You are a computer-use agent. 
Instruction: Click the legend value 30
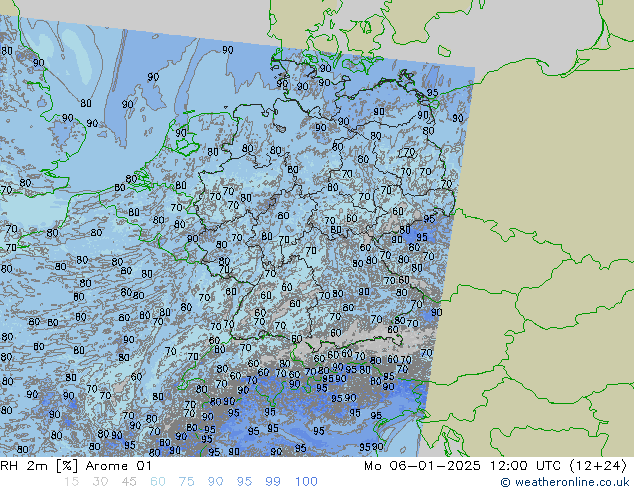click(100, 482)
